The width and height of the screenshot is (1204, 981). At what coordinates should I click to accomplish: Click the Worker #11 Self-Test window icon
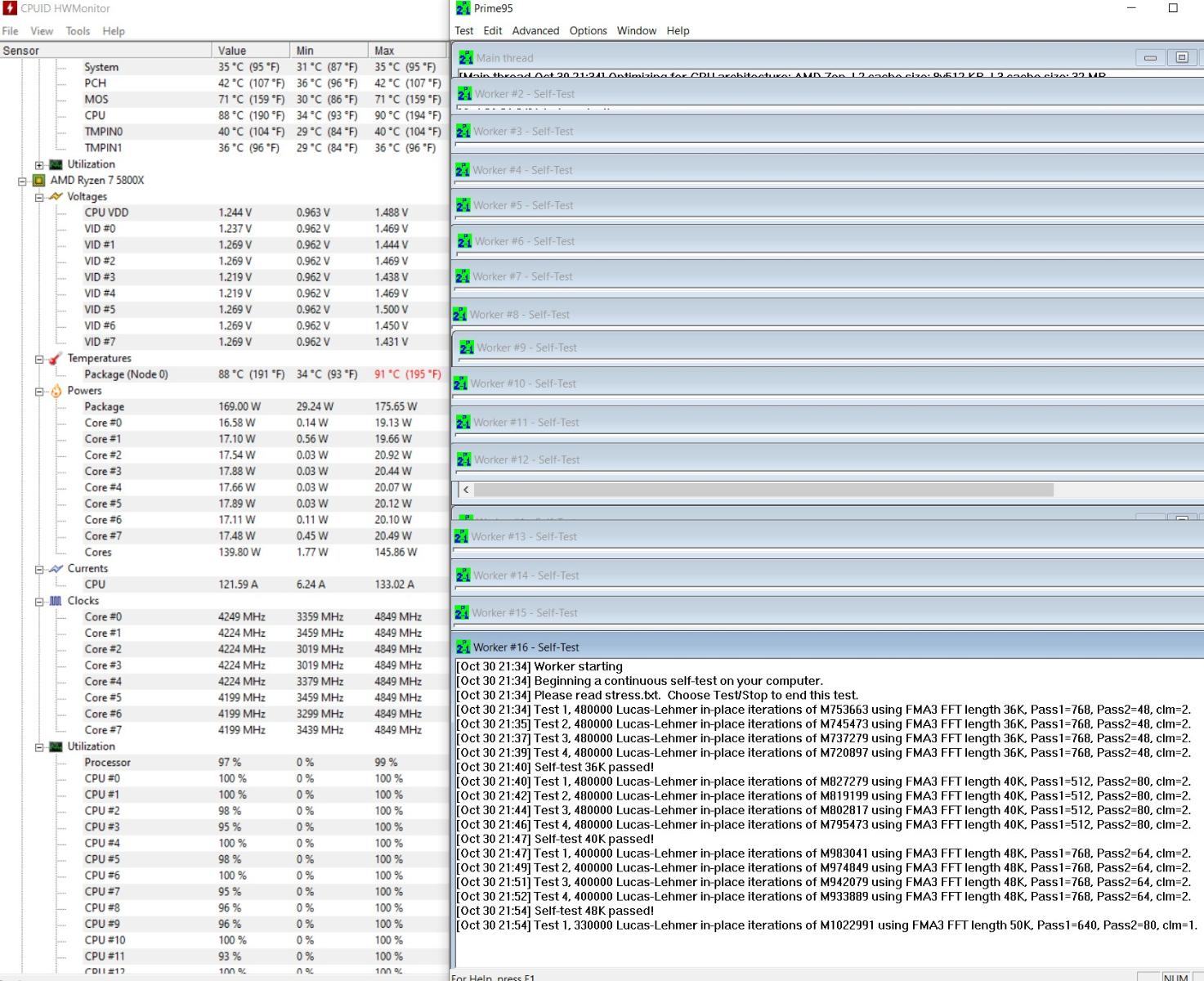coord(463,423)
